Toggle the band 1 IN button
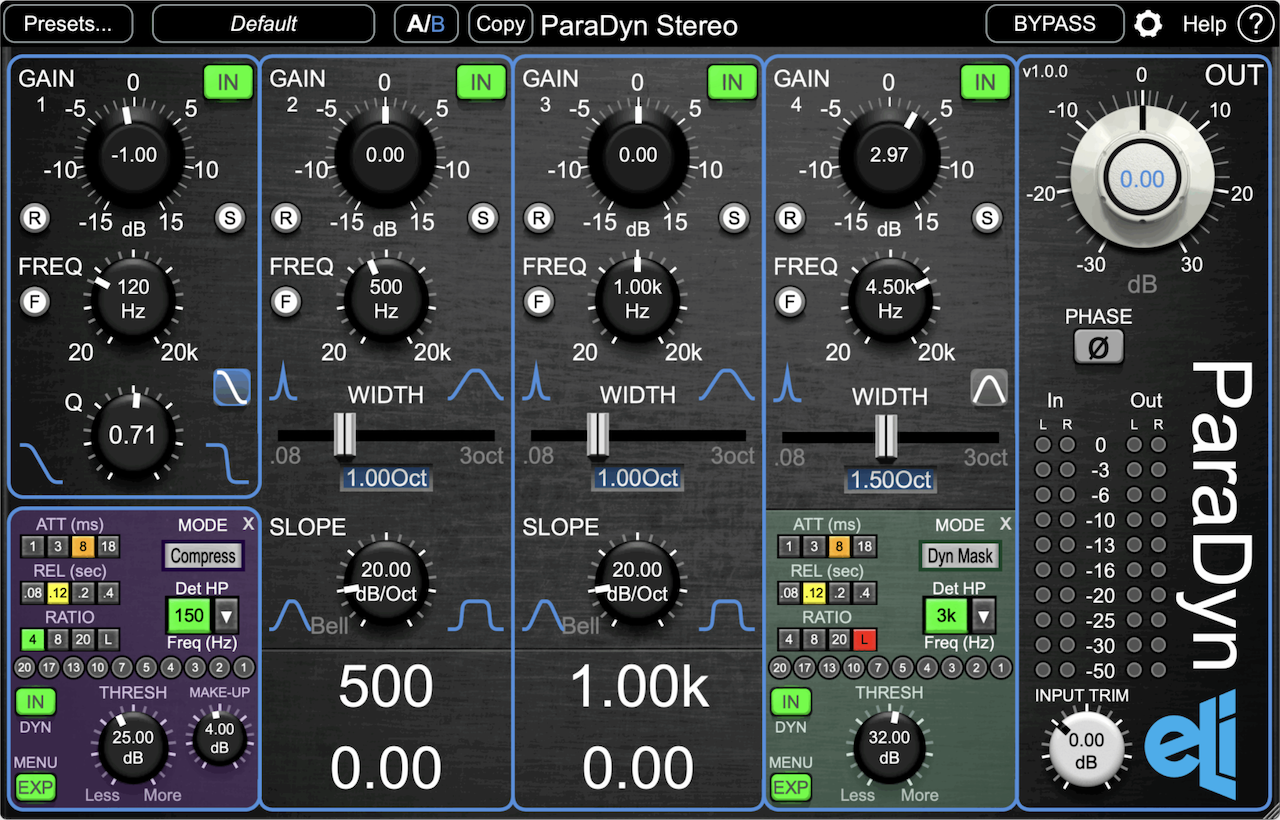Image resolution: width=1280 pixels, height=820 pixels. (229, 82)
